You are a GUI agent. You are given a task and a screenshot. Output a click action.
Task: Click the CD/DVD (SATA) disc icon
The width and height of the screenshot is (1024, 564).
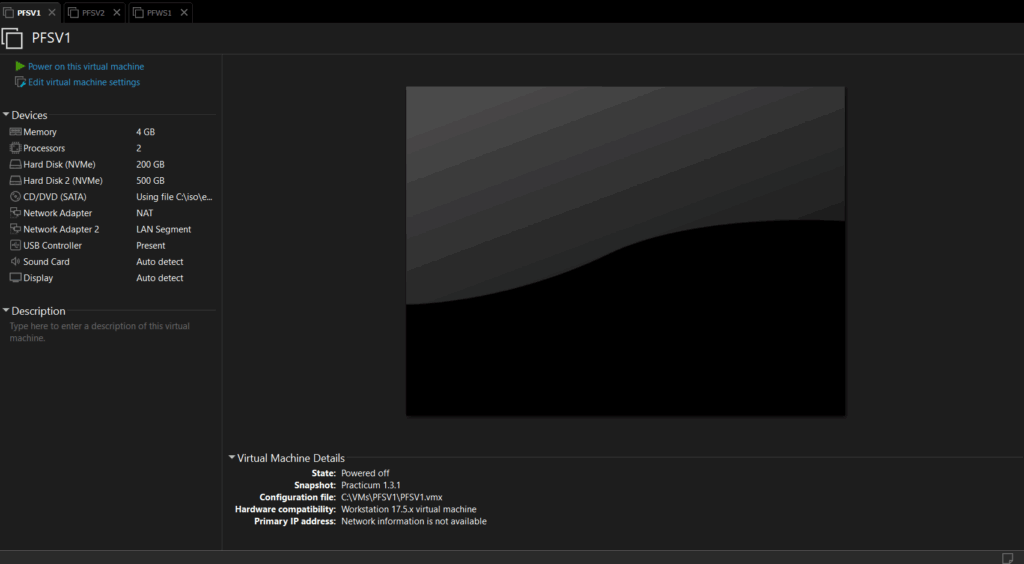[15, 197]
